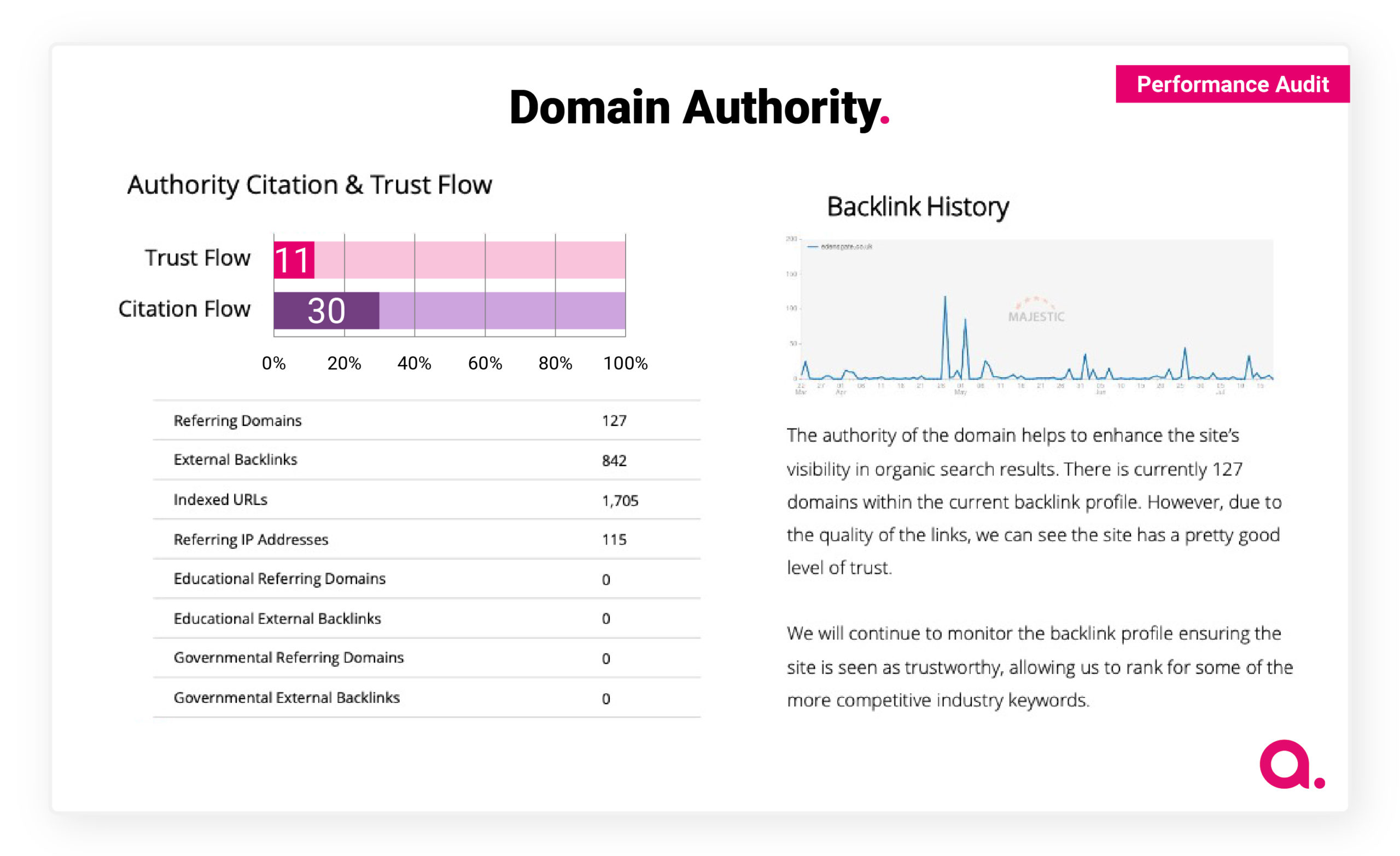Click the Referring IP Addresses label
The height and width of the screenshot is (856, 1400).
(250, 540)
